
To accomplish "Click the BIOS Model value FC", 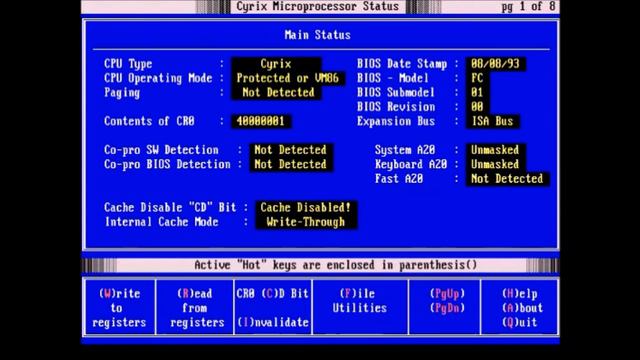I will tap(477, 78).
